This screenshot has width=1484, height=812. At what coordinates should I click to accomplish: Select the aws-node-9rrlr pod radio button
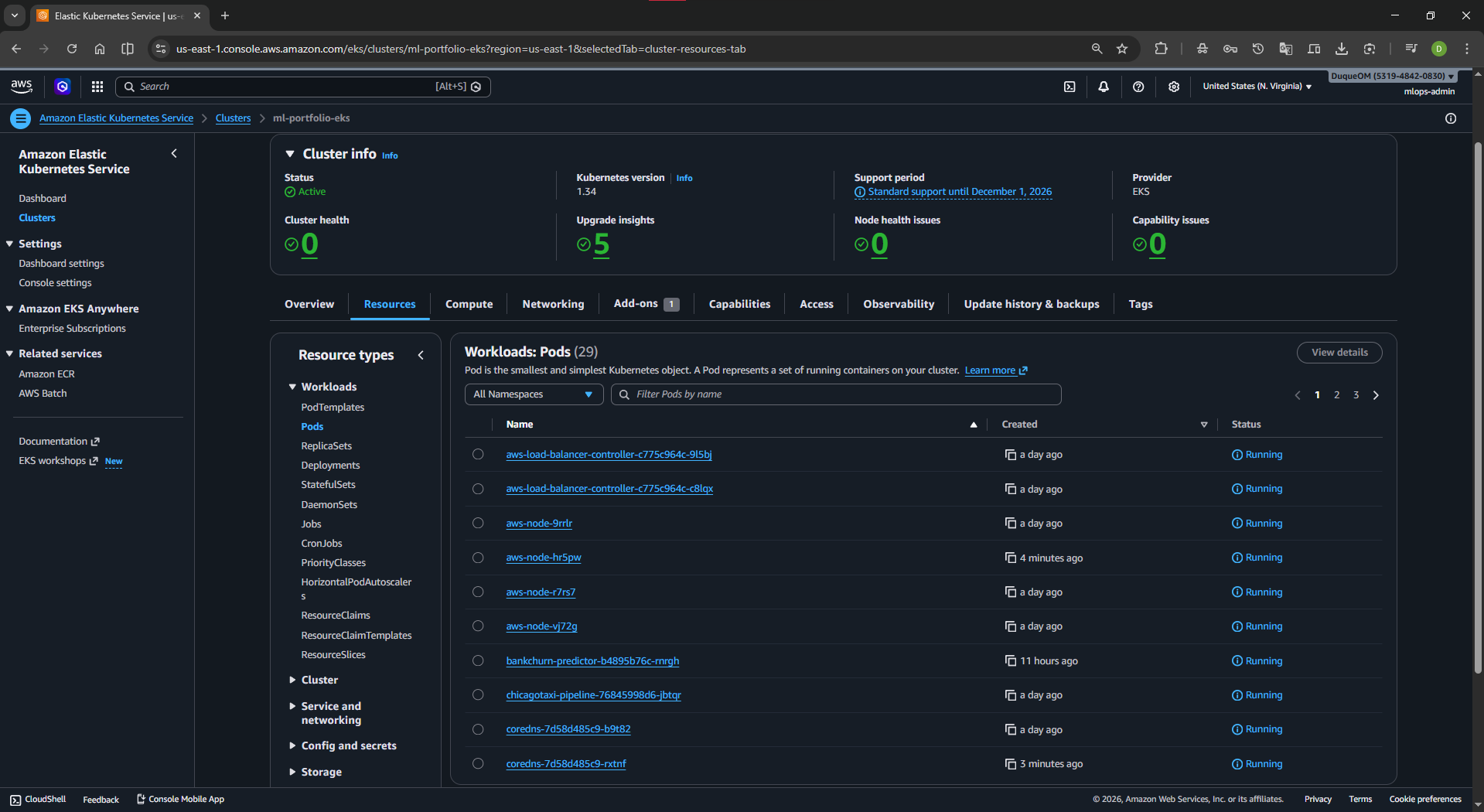(478, 524)
